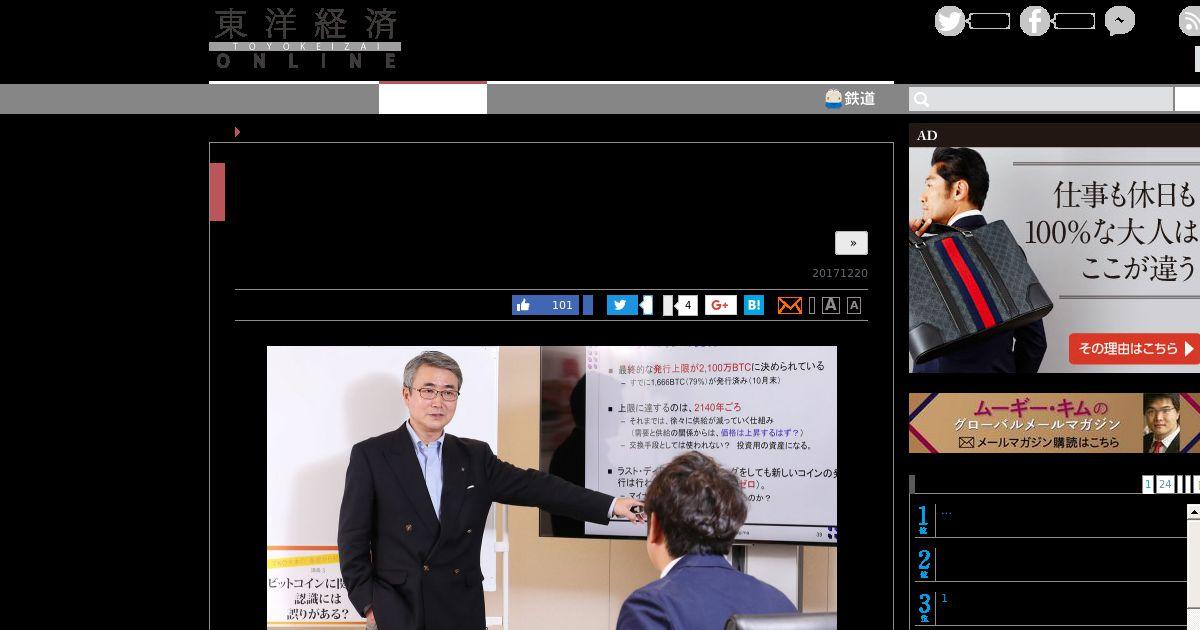Click the Twitter follower count box in header

click(989, 21)
